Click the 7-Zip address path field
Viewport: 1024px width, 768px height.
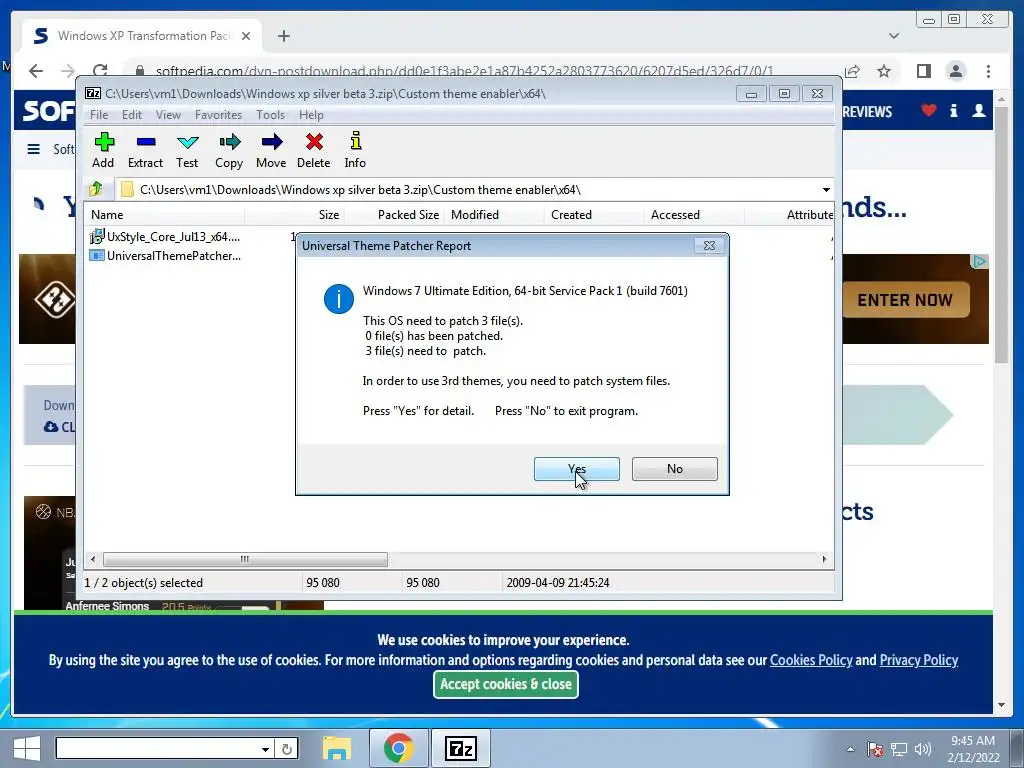(x=468, y=189)
